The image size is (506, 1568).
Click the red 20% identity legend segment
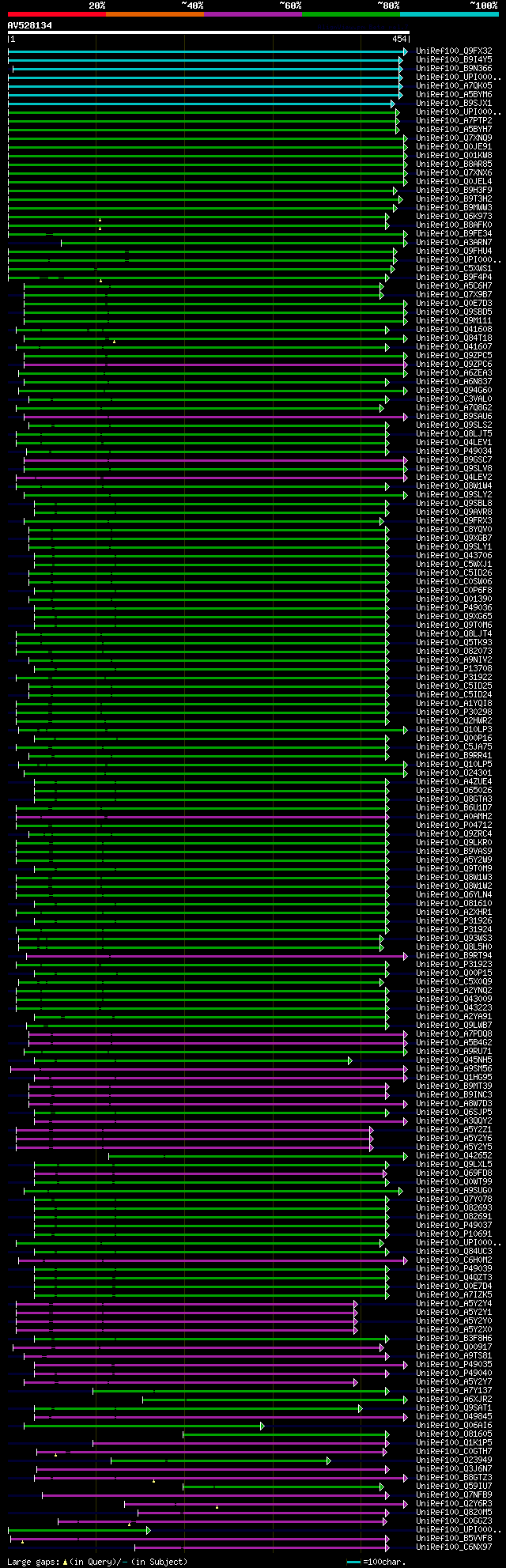[56, 14]
